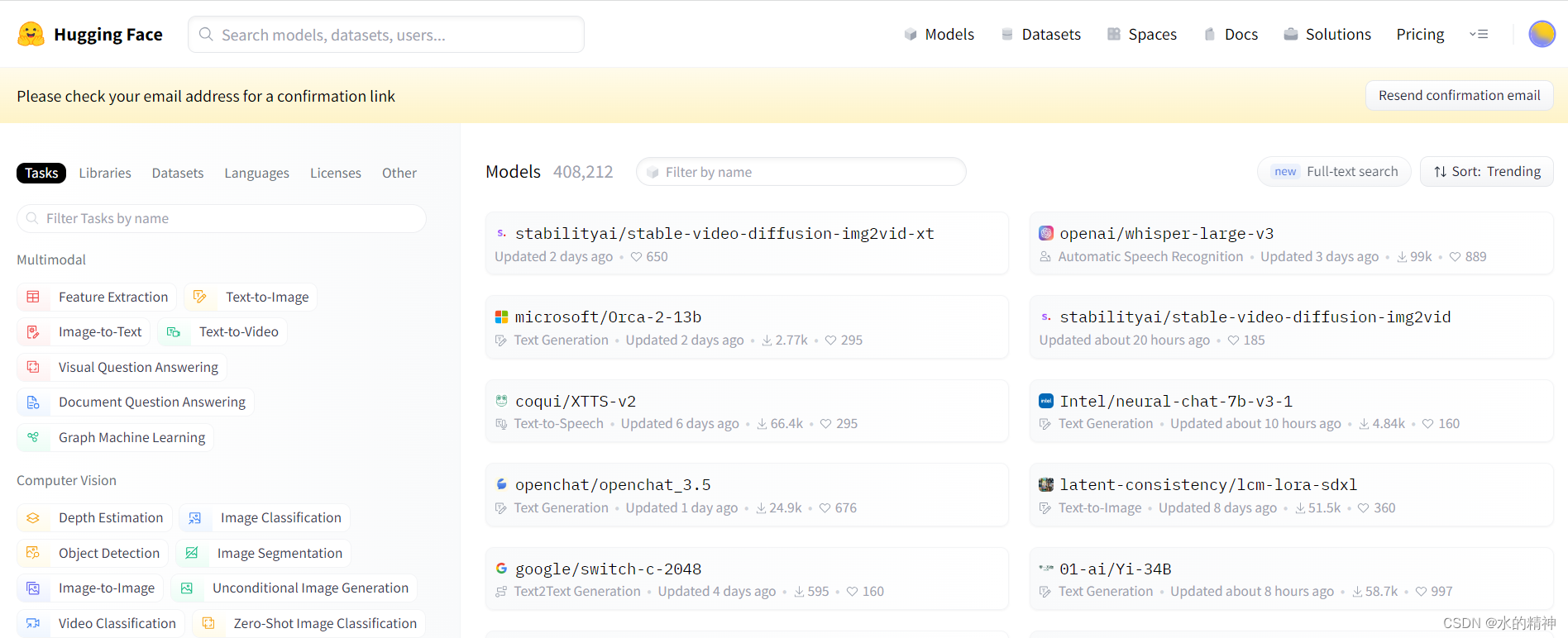
Task: Click the OpenAI avatar on whisper-large-v3
Action: pos(1046,233)
